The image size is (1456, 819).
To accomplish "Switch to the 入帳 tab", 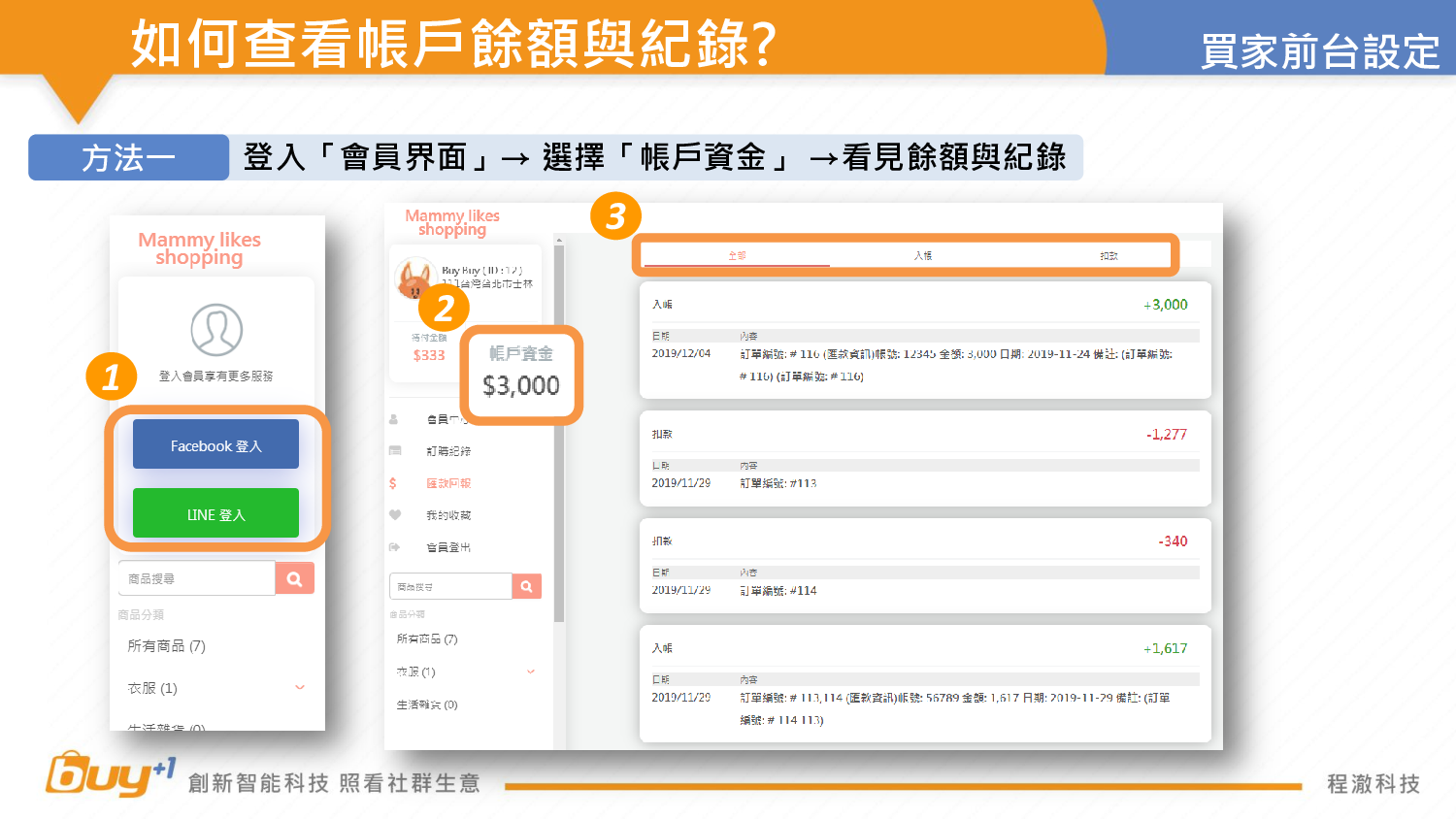I will [922, 256].
